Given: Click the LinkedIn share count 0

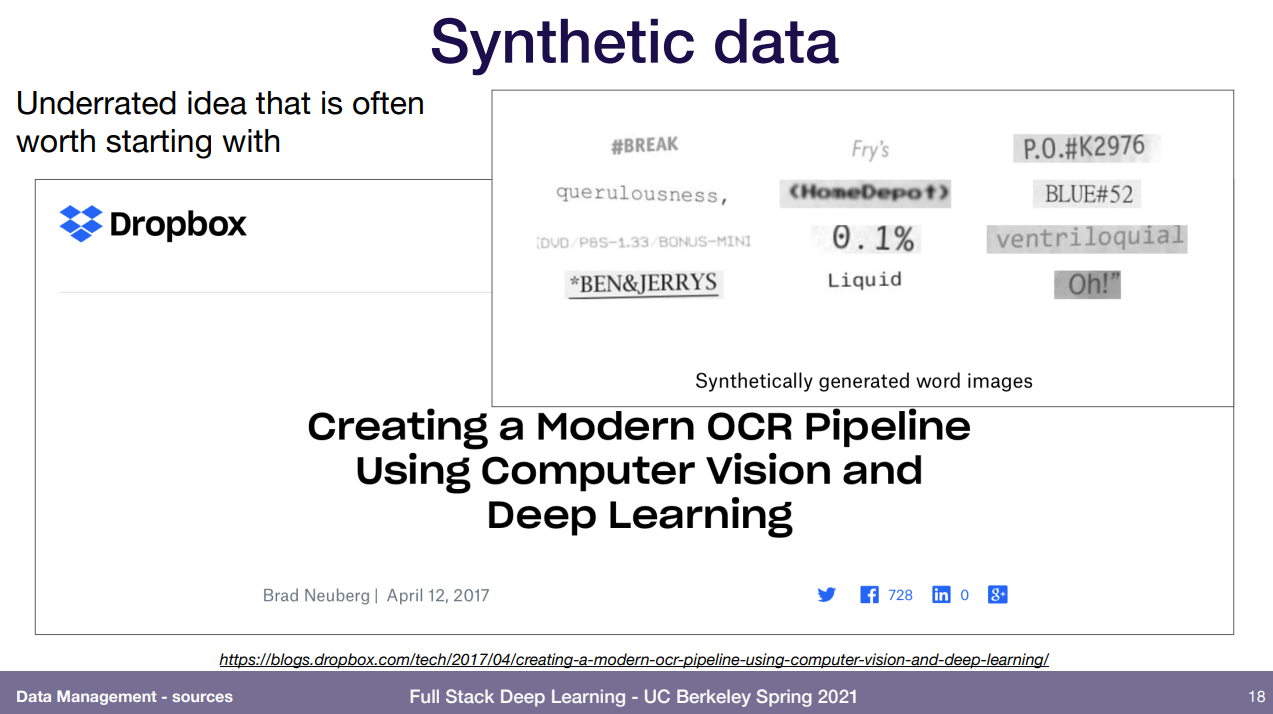Looking at the screenshot, I should point(964,595).
